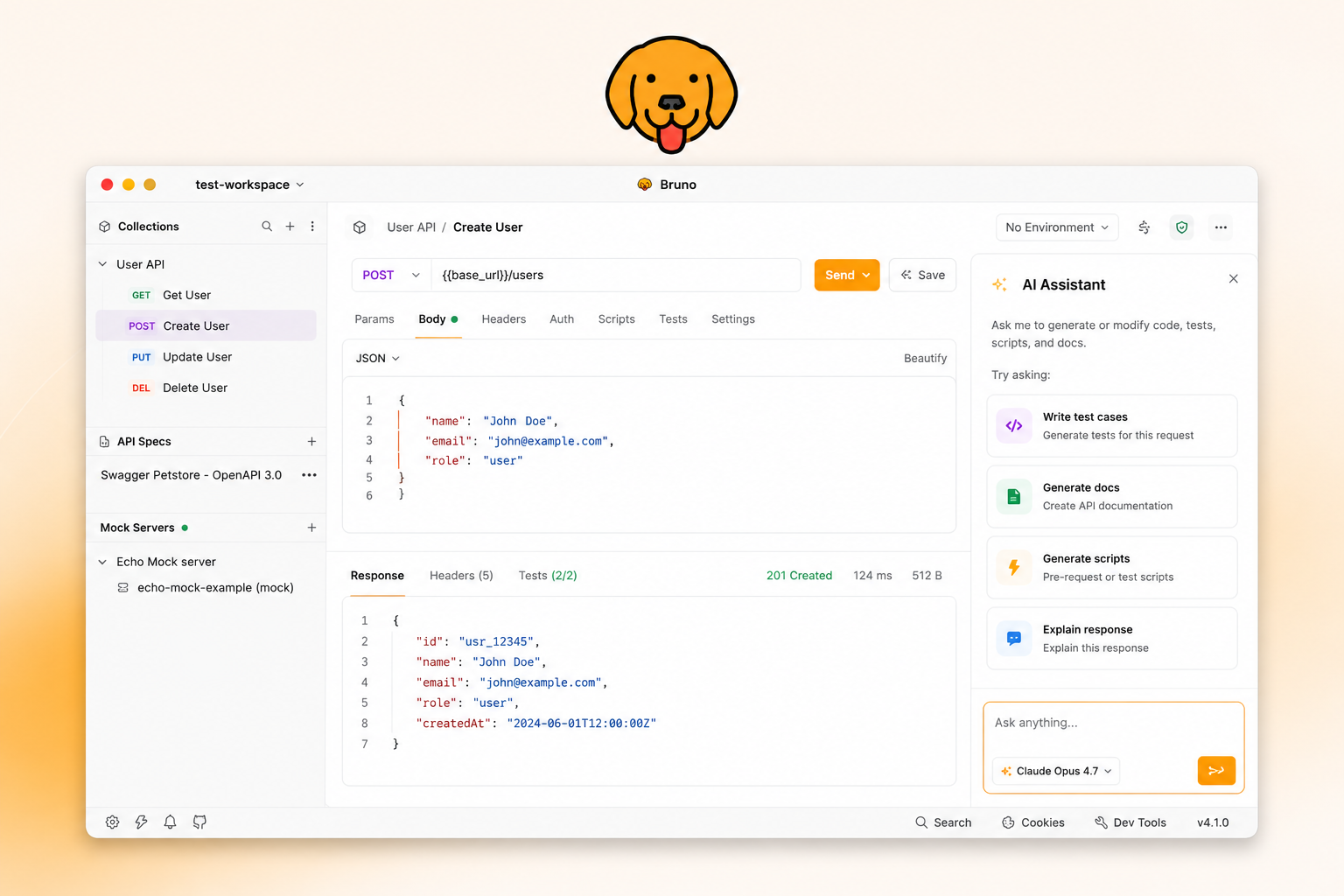Open Swagger Petstore options menu
The image size is (1344, 896).
point(309,475)
